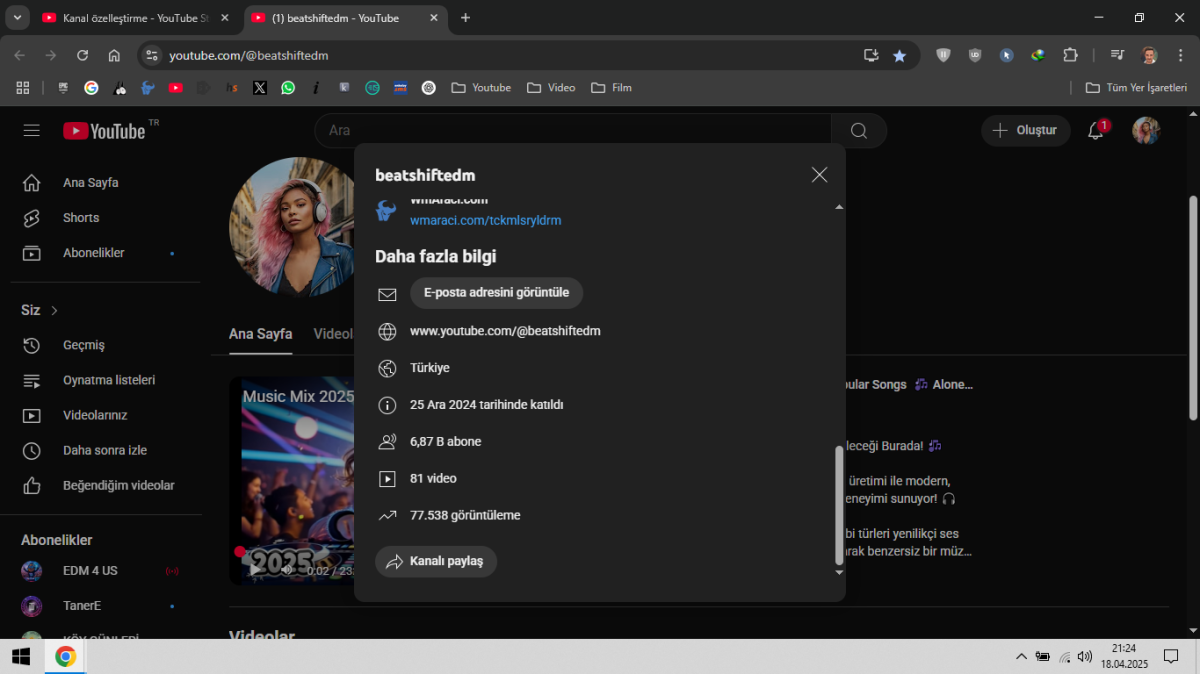Viewport: 1200px width, 674px height.
Task: Open the Windows Start menu
Action: click(x=20, y=657)
